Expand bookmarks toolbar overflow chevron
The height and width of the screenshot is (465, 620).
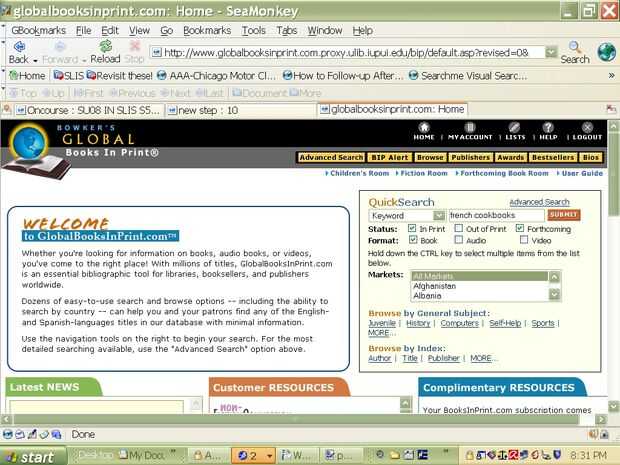tap(611, 75)
